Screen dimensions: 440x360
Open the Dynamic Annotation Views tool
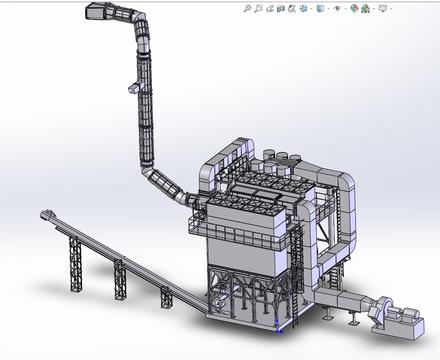coord(292,9)
